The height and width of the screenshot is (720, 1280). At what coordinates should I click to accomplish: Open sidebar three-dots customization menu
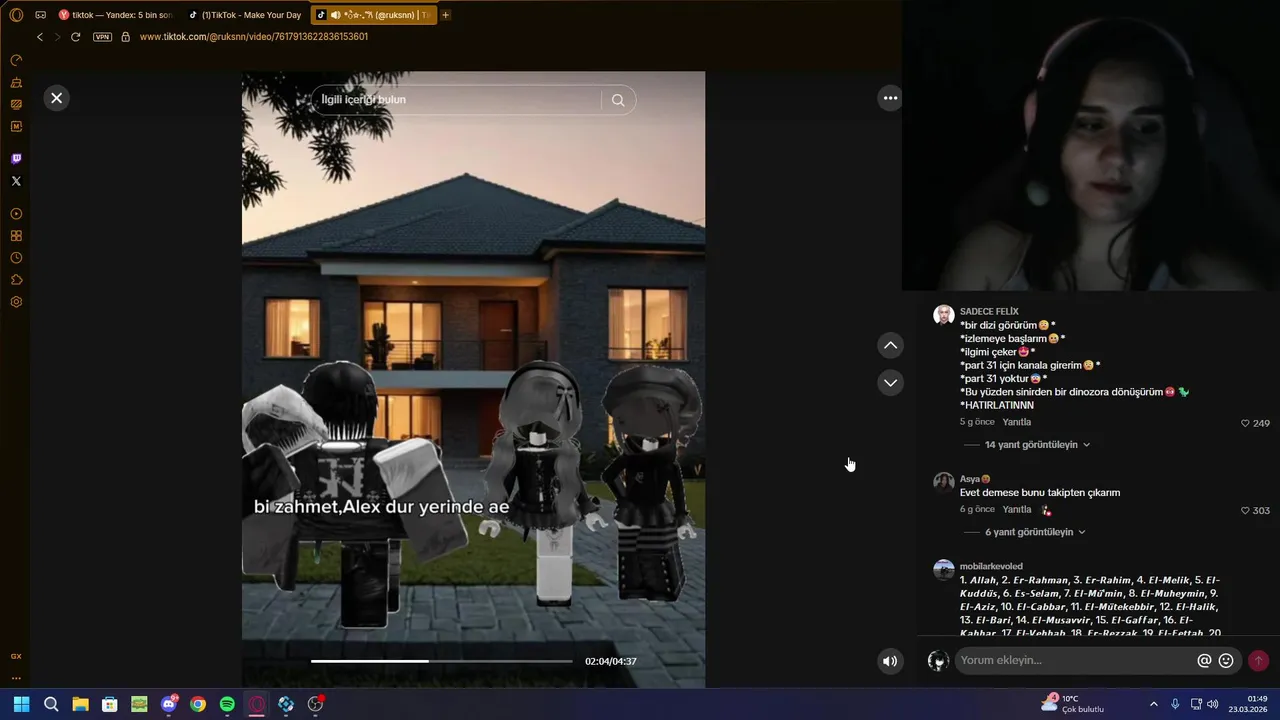tap(16, 678)
